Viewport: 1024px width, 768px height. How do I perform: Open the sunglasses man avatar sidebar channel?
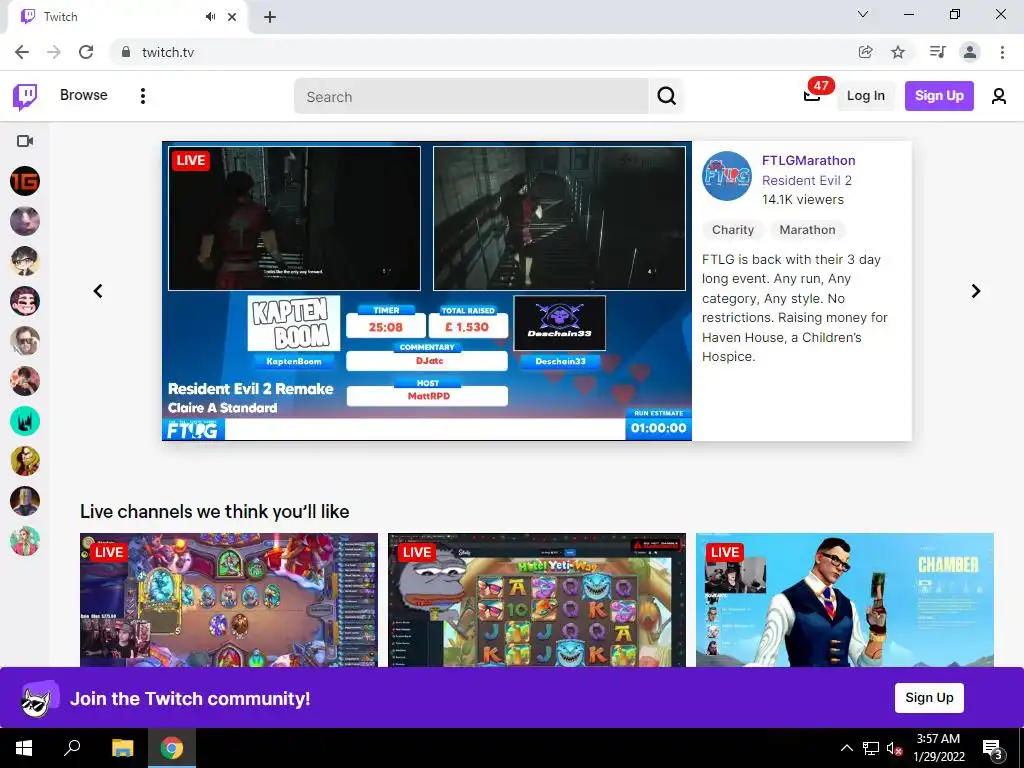25,341
